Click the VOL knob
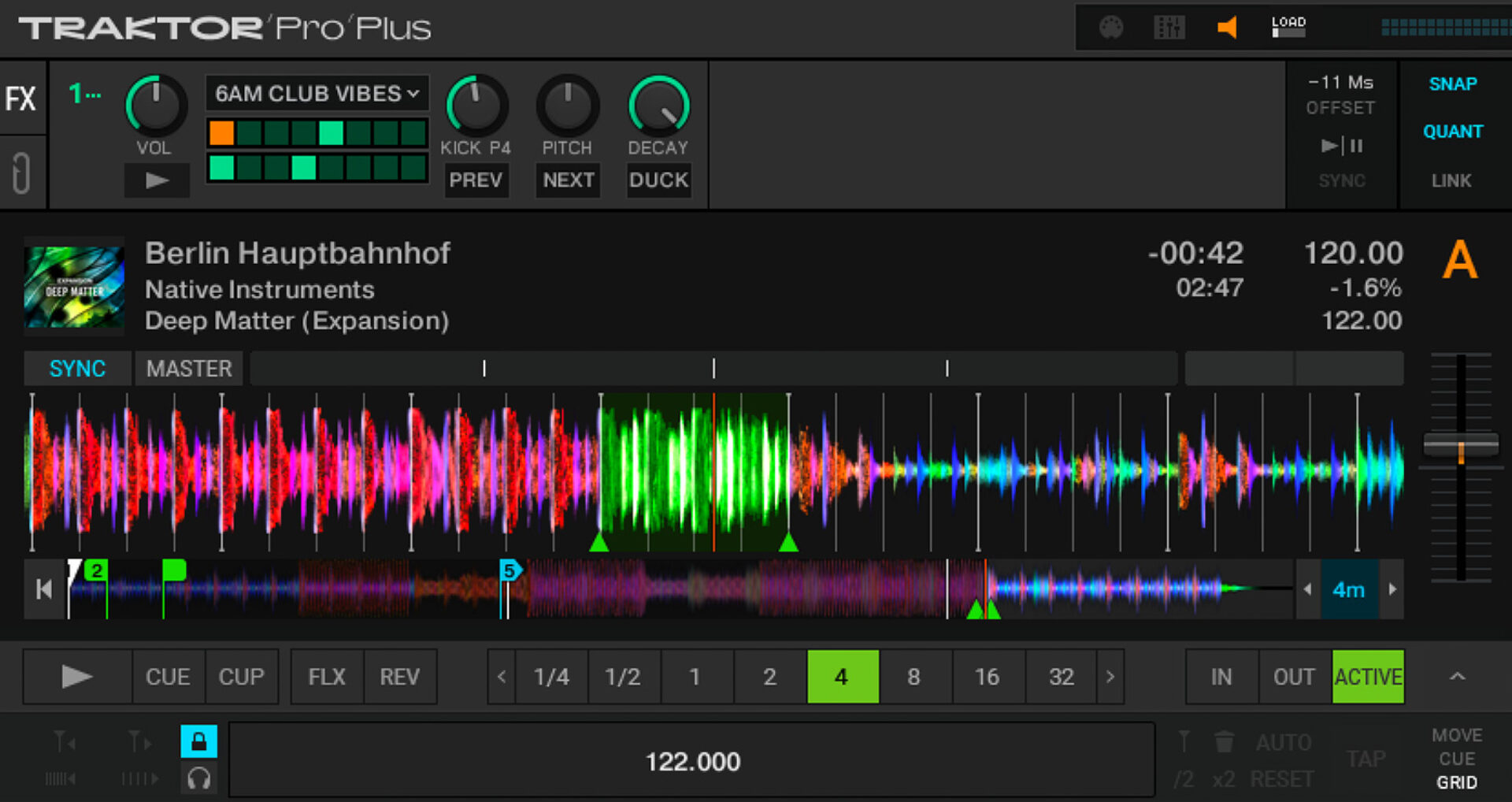The image size is (1512, 802). (156, 106)
